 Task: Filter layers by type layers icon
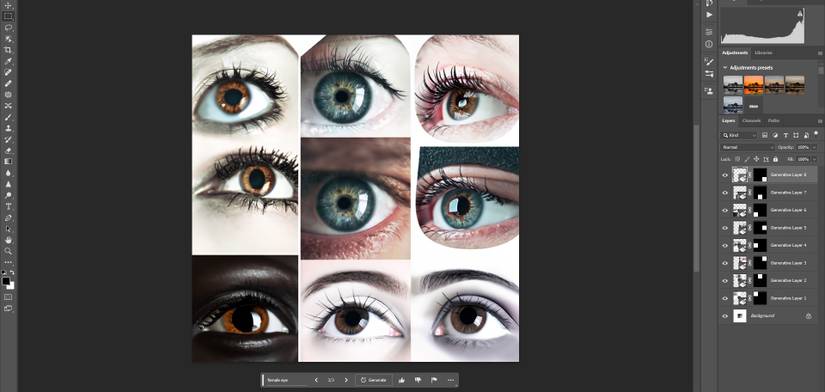tap(786, 135)
